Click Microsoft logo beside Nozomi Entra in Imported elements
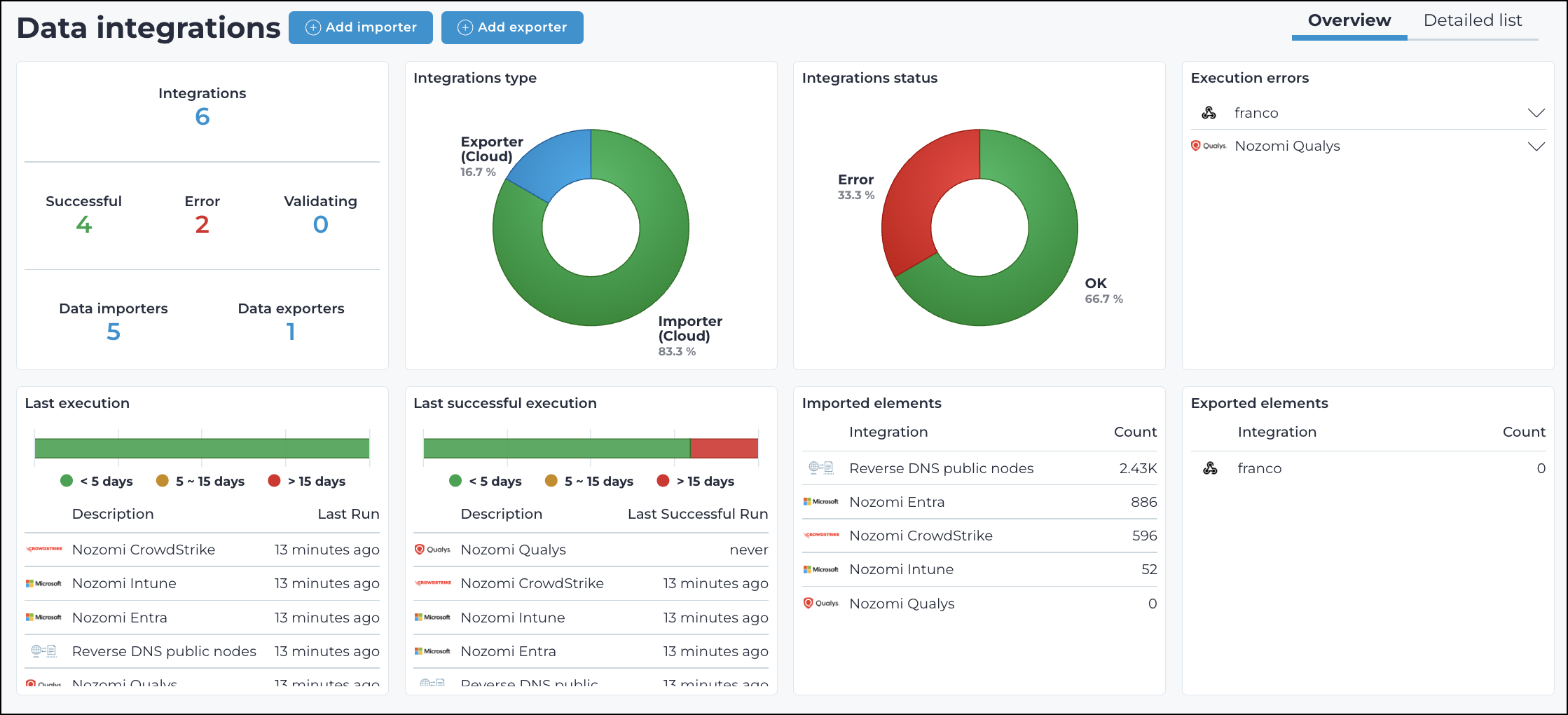 point(821,502)
